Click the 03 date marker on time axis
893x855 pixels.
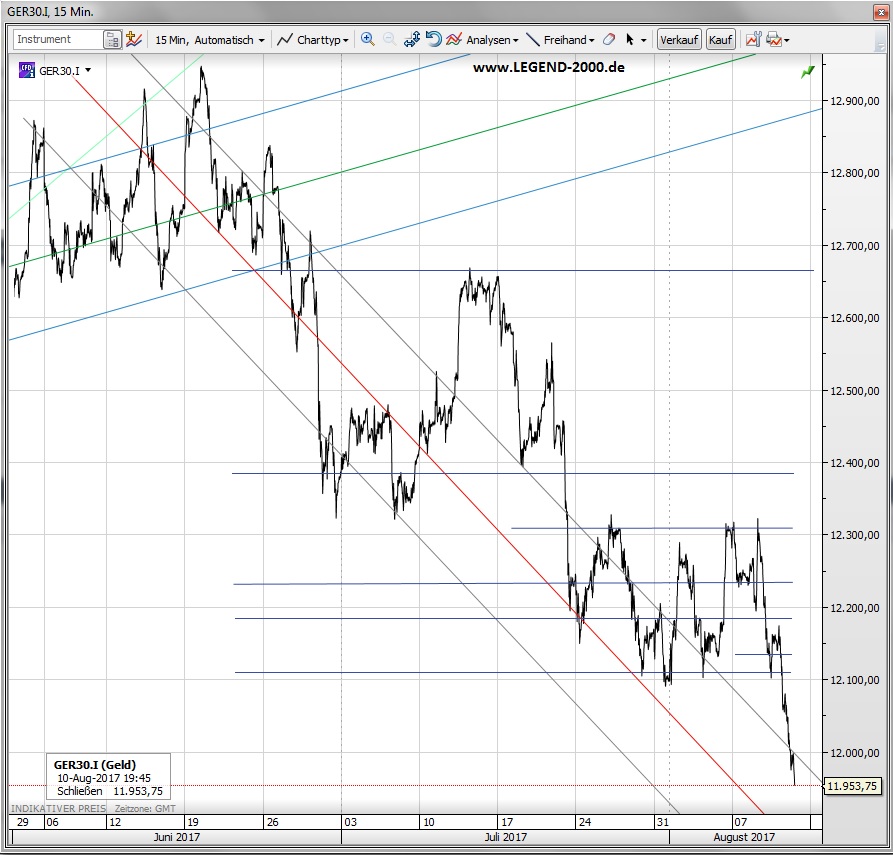350,822
